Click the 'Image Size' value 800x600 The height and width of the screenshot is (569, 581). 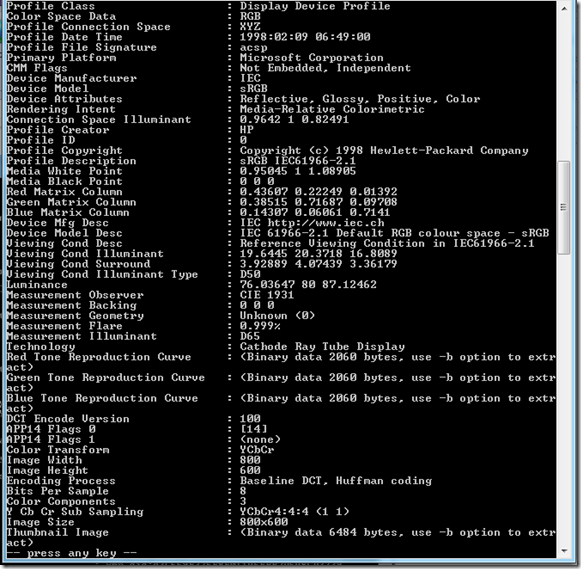tap(264, 522)
